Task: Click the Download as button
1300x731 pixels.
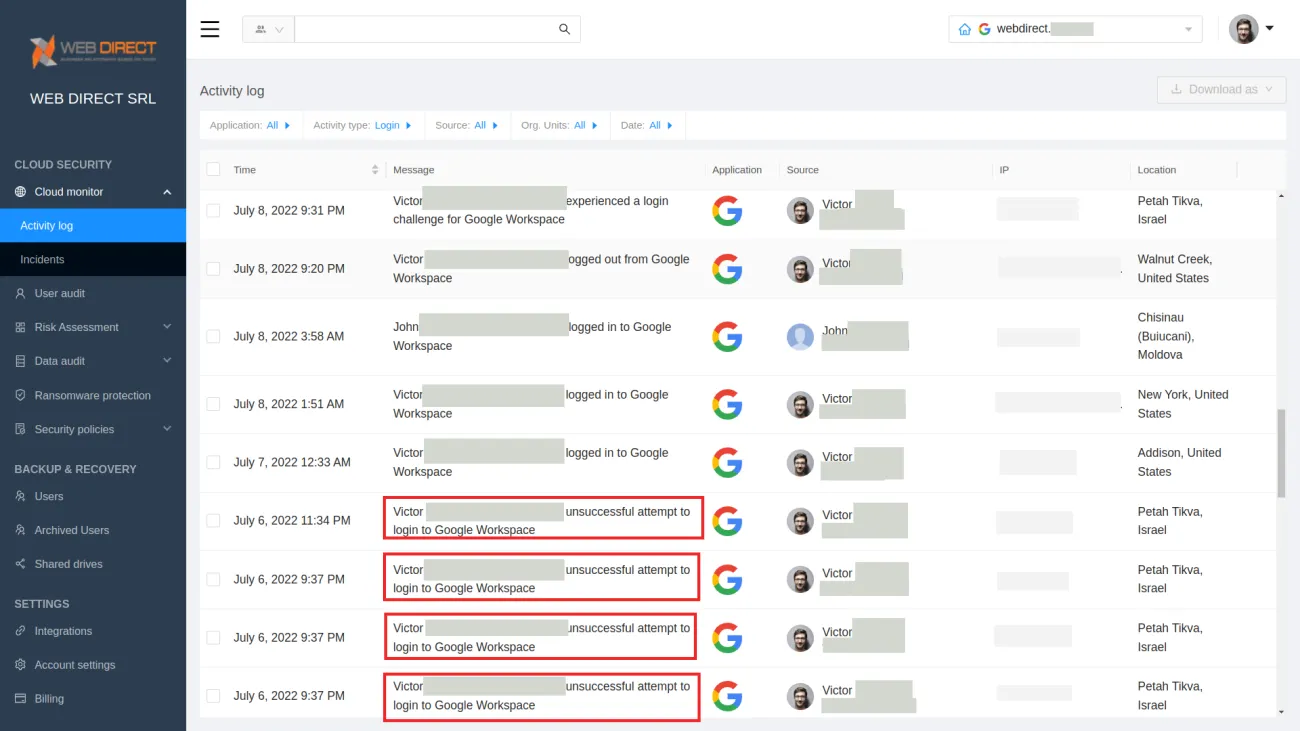Action: tap(1221, 89)
